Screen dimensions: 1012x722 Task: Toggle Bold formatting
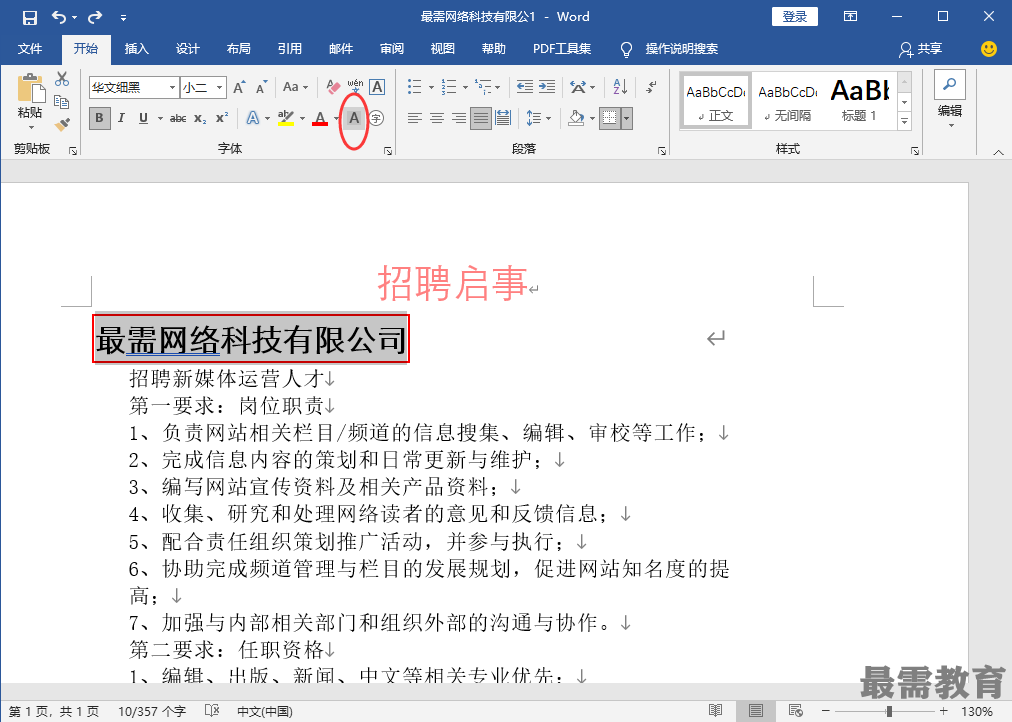tap(99, 118)
